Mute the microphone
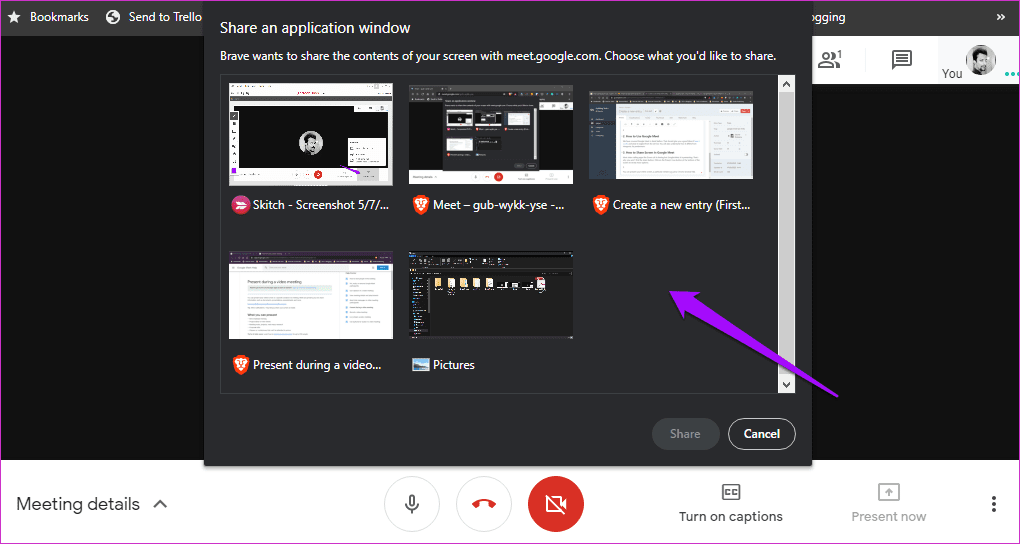Image resolution: width=1020 pixels, height=544 pixels. pos(412,504)
